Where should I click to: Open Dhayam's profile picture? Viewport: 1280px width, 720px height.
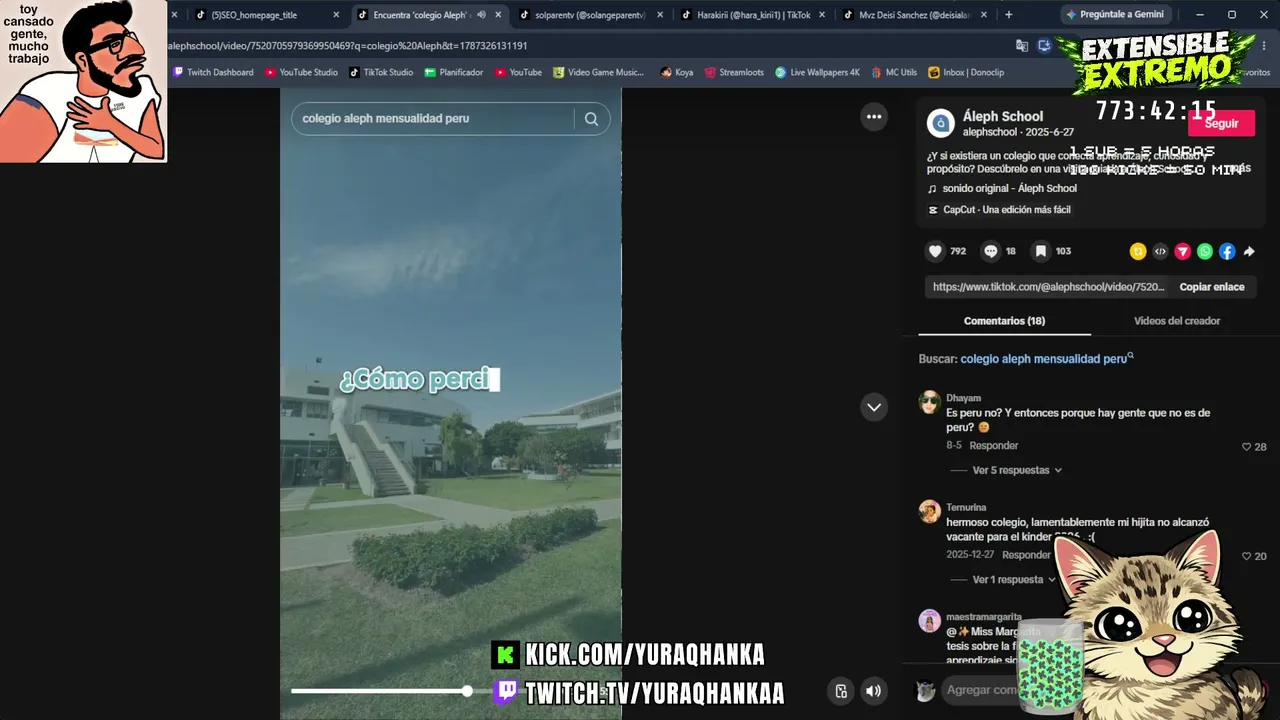930,402
